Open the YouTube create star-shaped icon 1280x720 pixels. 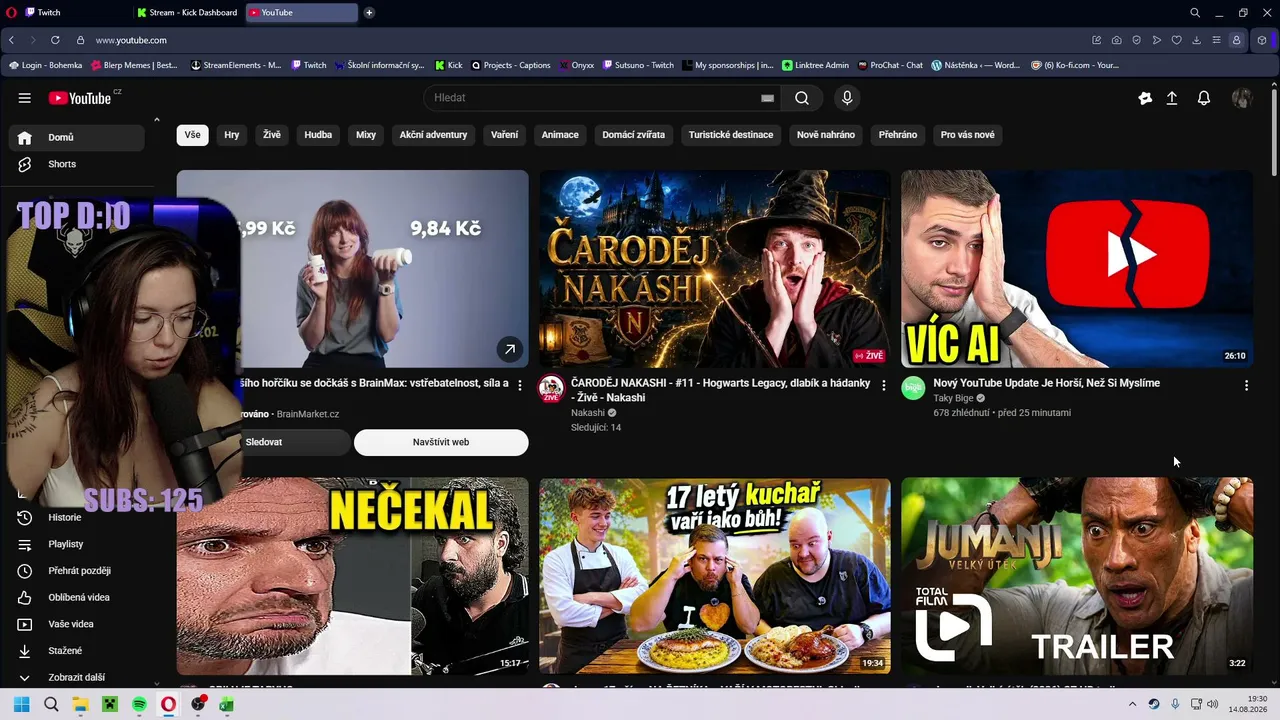point(1145,98)
